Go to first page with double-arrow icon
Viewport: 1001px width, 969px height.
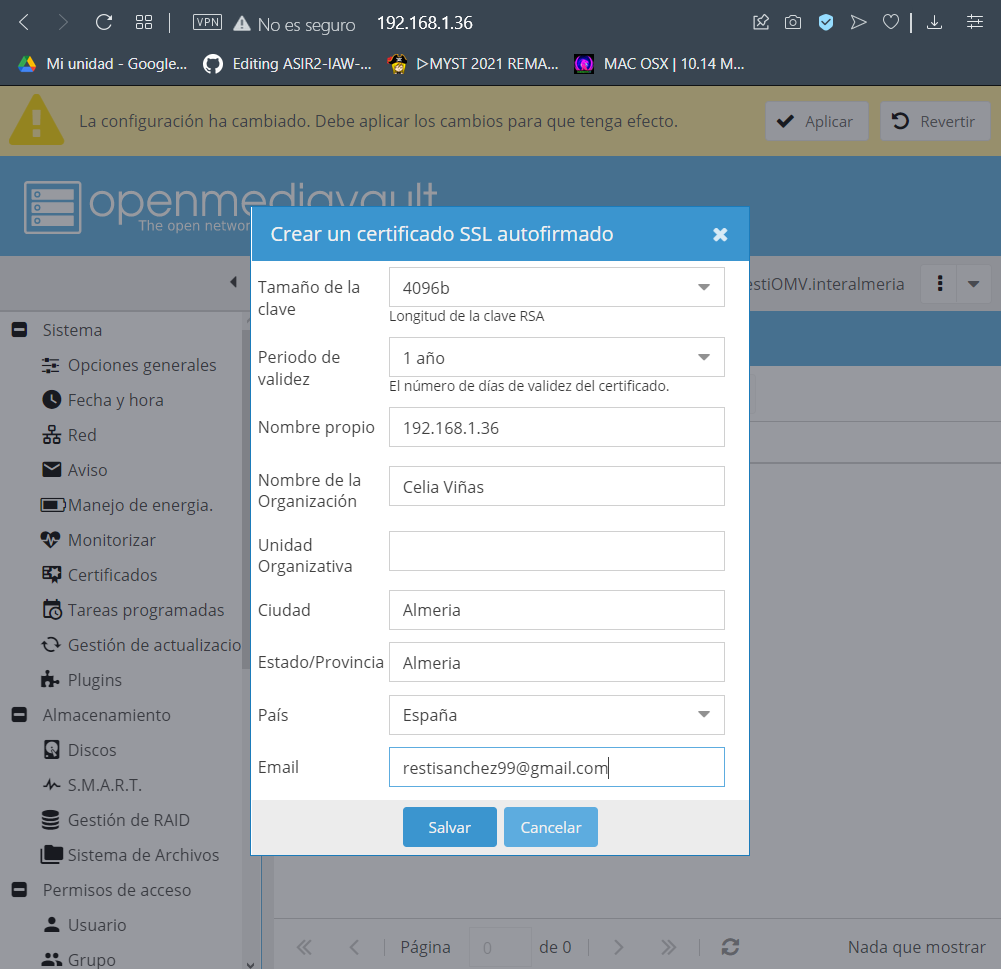click(x=304, y=947)
